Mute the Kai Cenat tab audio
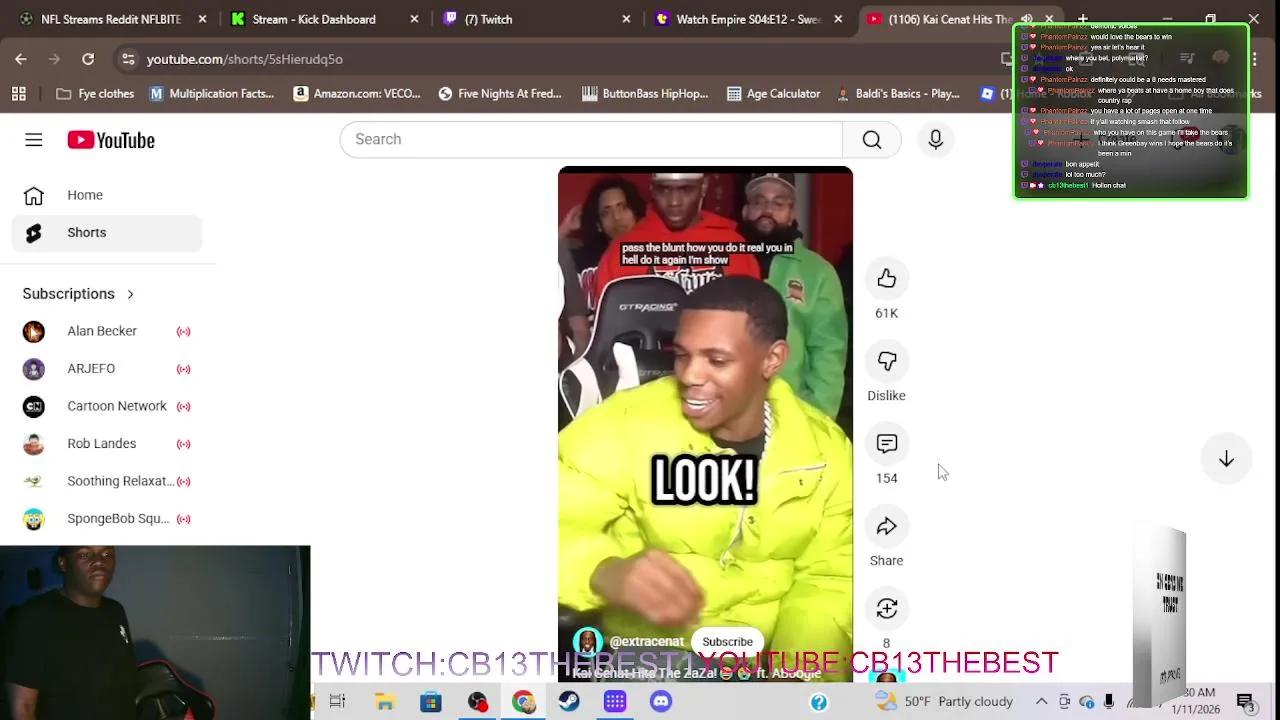The width and height of the screenshot is (1280, 720). (x=1026, y=19)
